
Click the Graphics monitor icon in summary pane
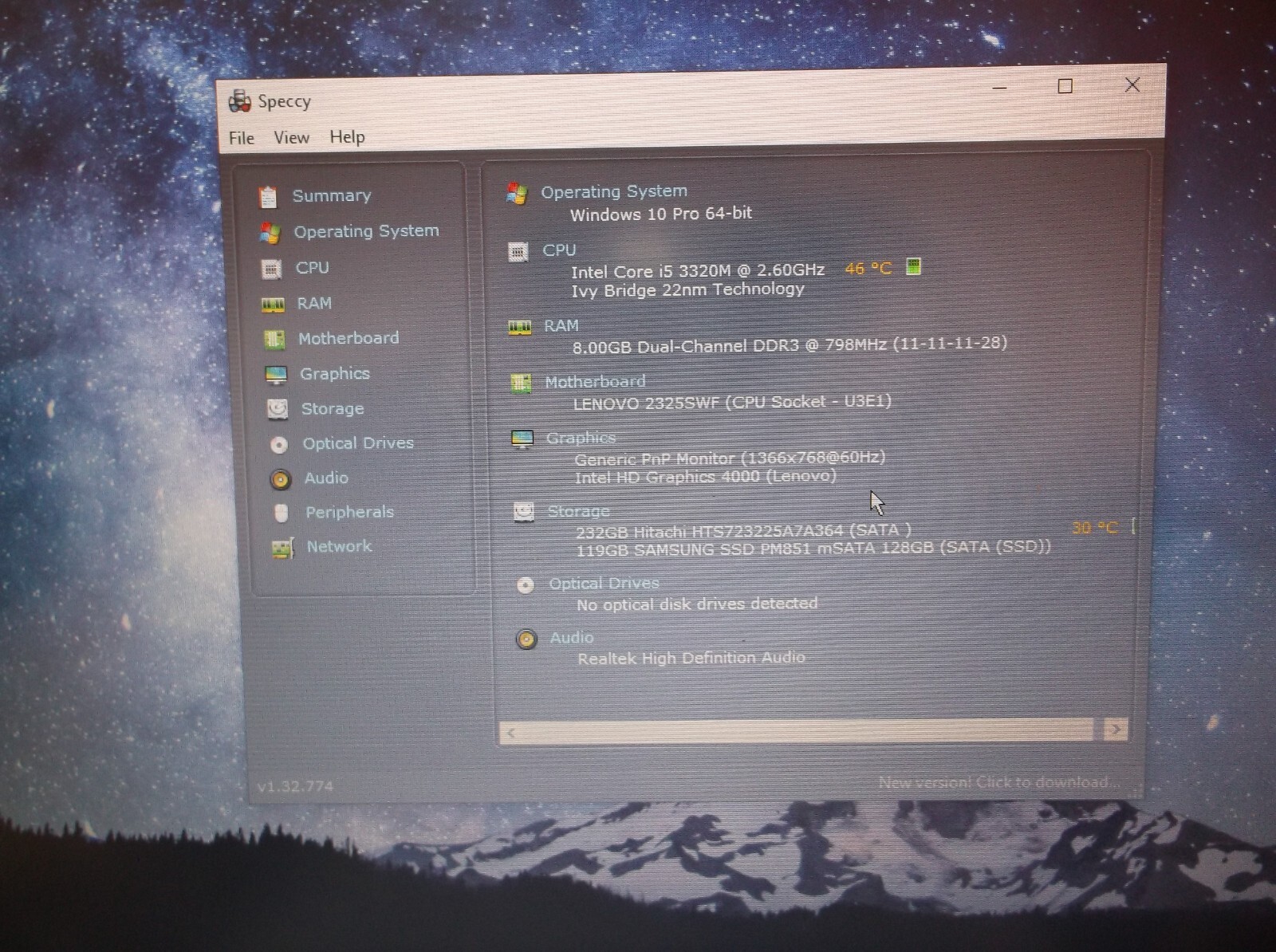[522, 439]
